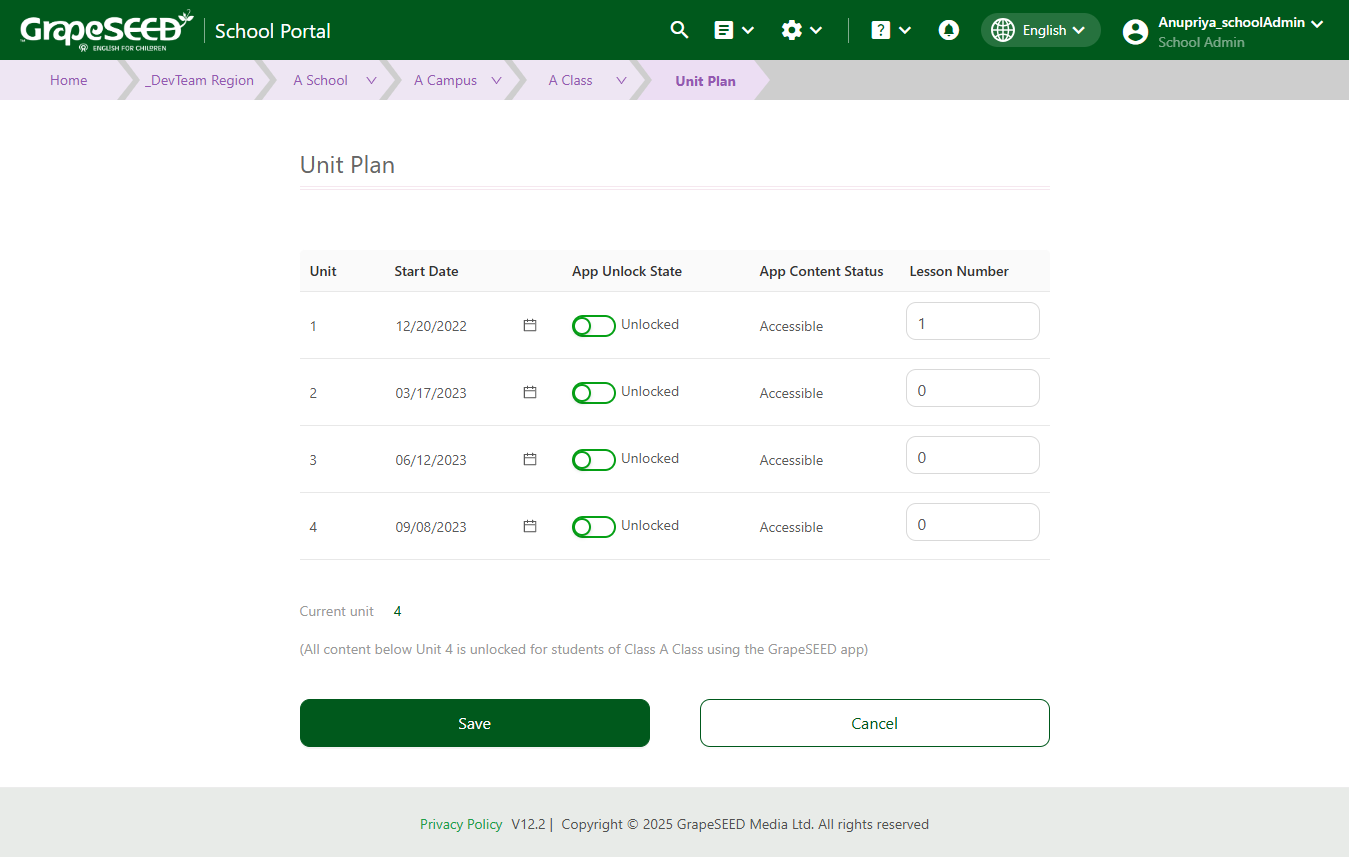Click the GrapeSEED logo
Viewport: 1349px width, 857px height.
click(x=106, y=30)
